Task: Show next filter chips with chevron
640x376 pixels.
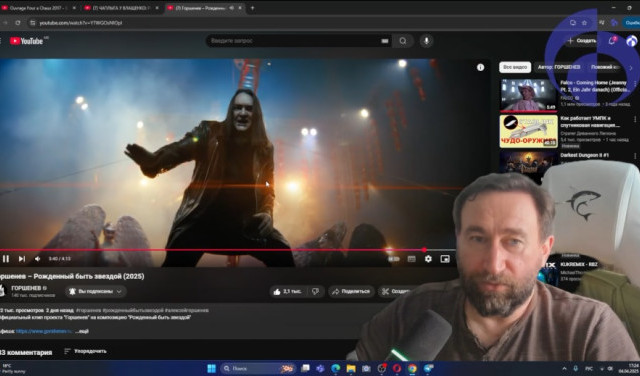Action: point(631,68)
